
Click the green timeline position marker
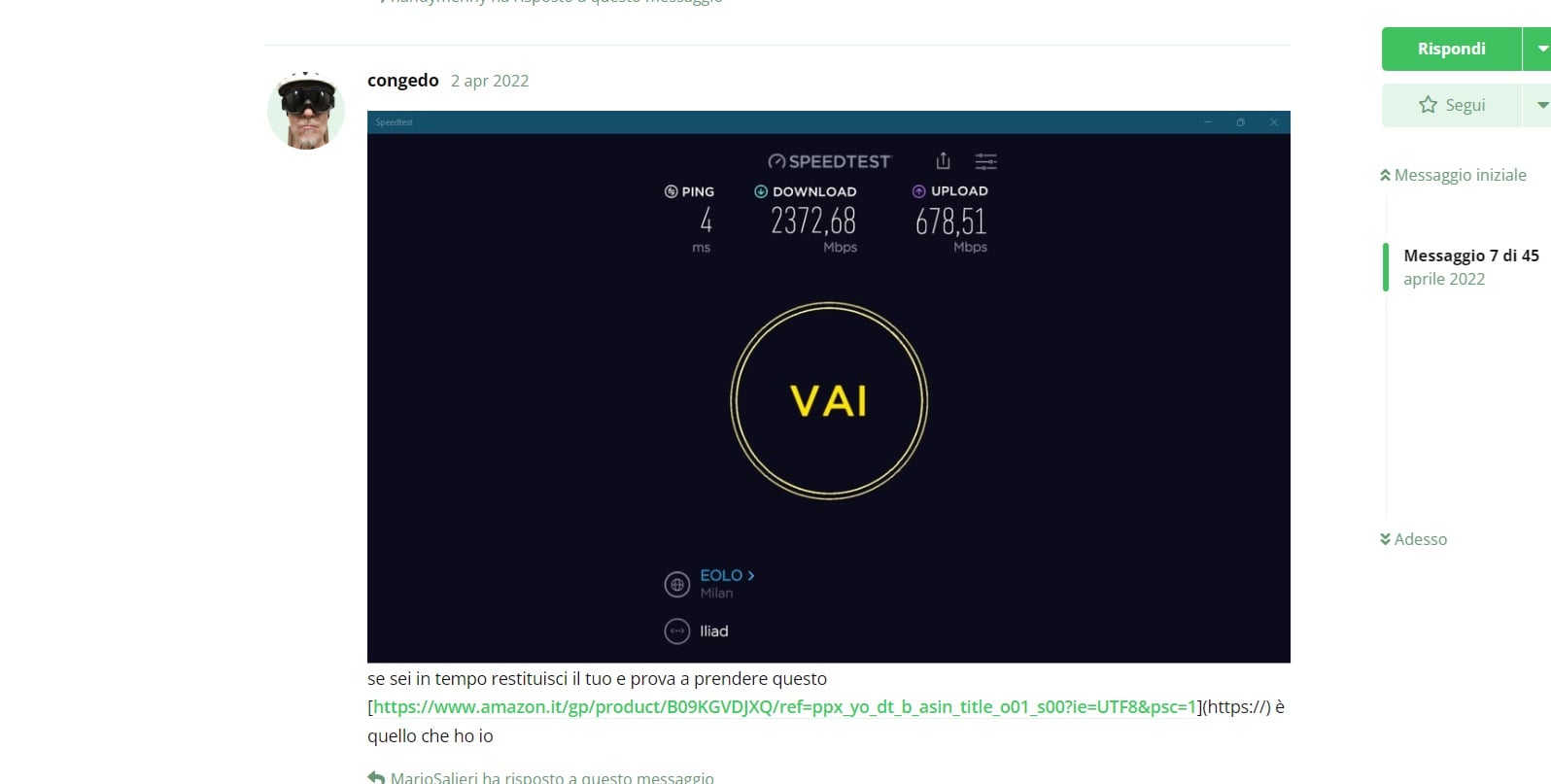click(x=1386, y=267)
